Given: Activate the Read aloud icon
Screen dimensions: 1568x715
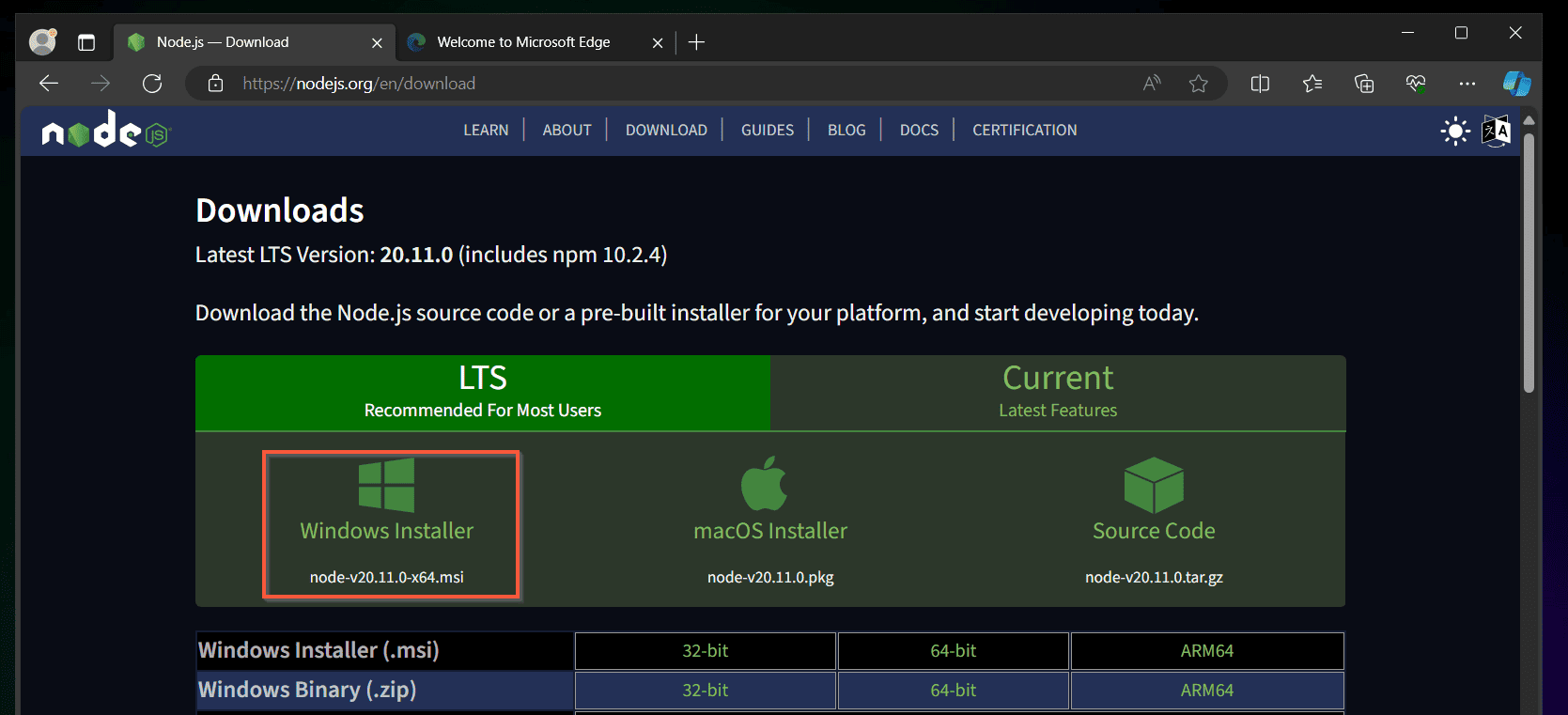Looking at the screenshot, I should tap(1152, 84).
